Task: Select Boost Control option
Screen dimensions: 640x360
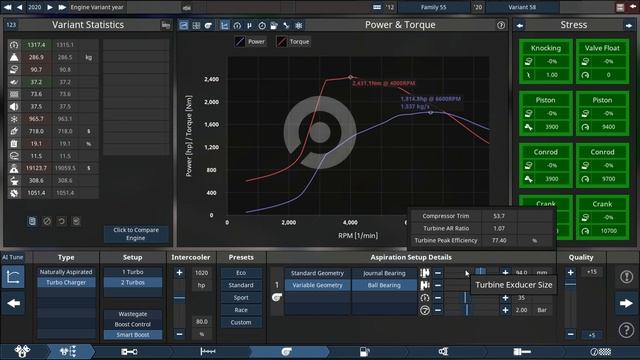Action: click(133, 324)
